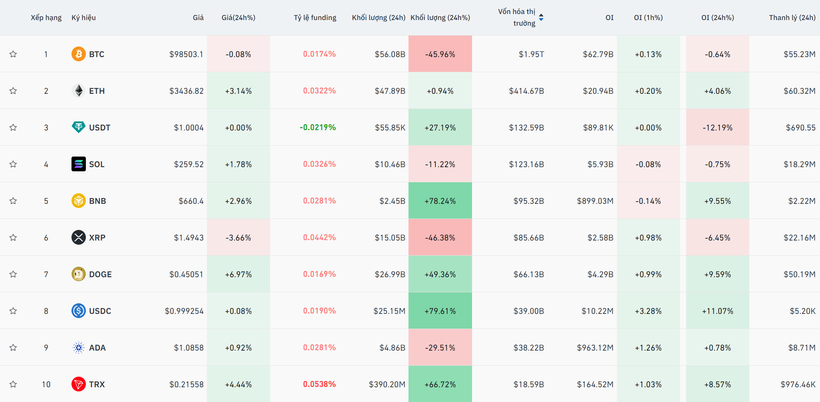The width and height of the screenshot is (820, 402).
Task: Click the ETH Ethereum coin icon
Action: [78, 91]
